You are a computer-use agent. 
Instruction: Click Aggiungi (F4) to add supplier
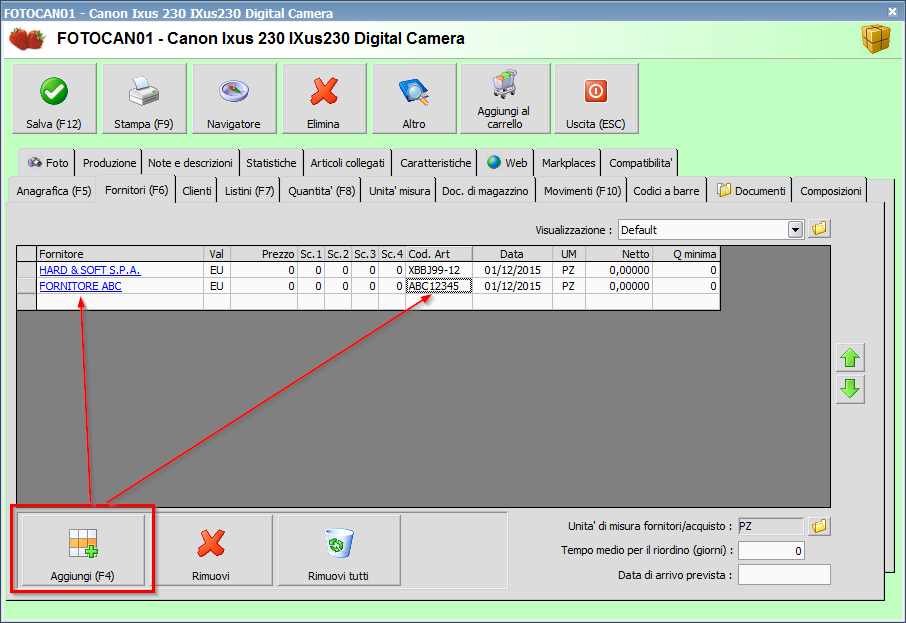click(x=83, y=550)
